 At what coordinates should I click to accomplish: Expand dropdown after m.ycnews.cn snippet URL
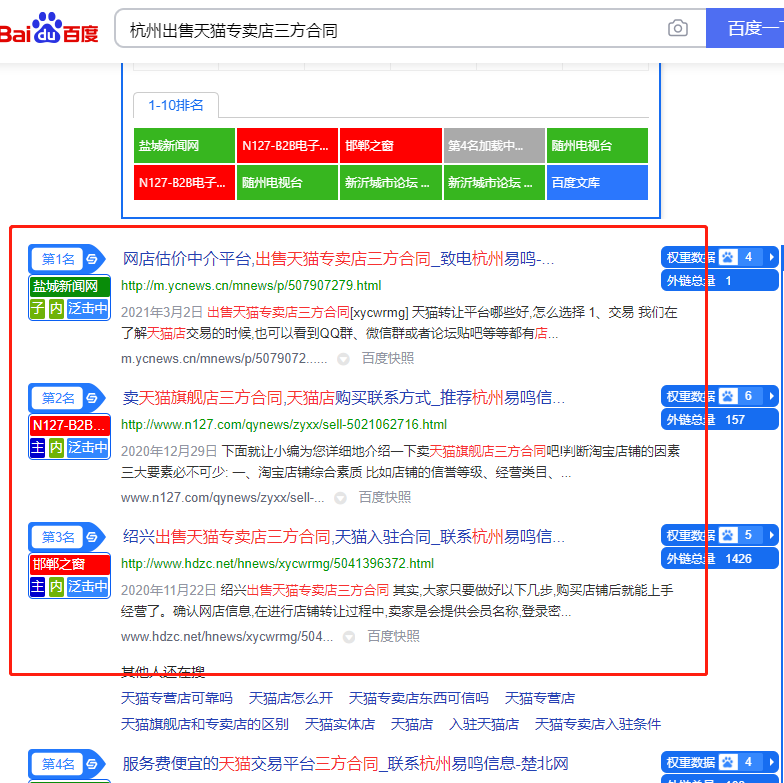tap(344, 359)
